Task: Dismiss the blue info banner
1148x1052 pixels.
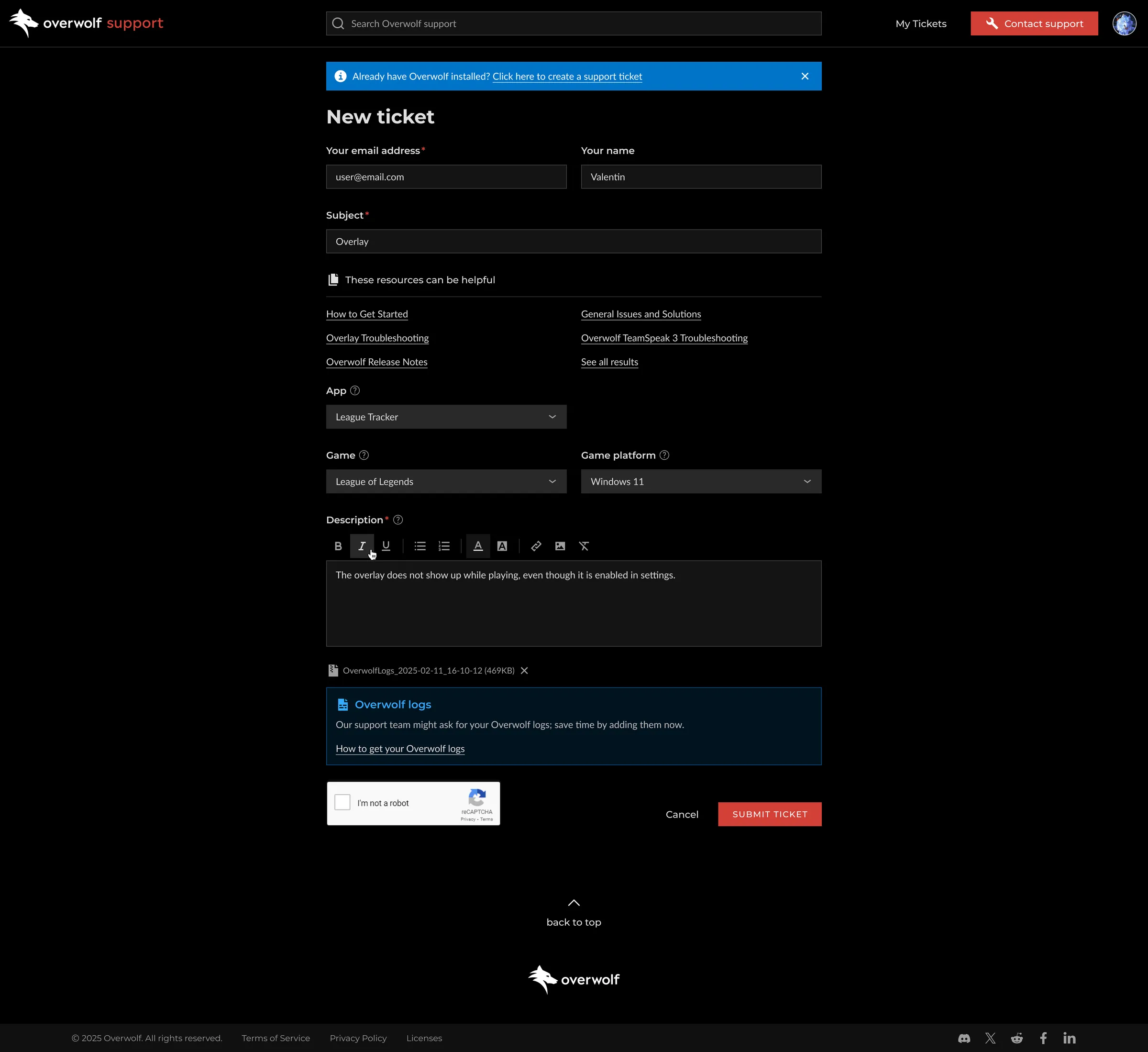Action: (805, 77)
